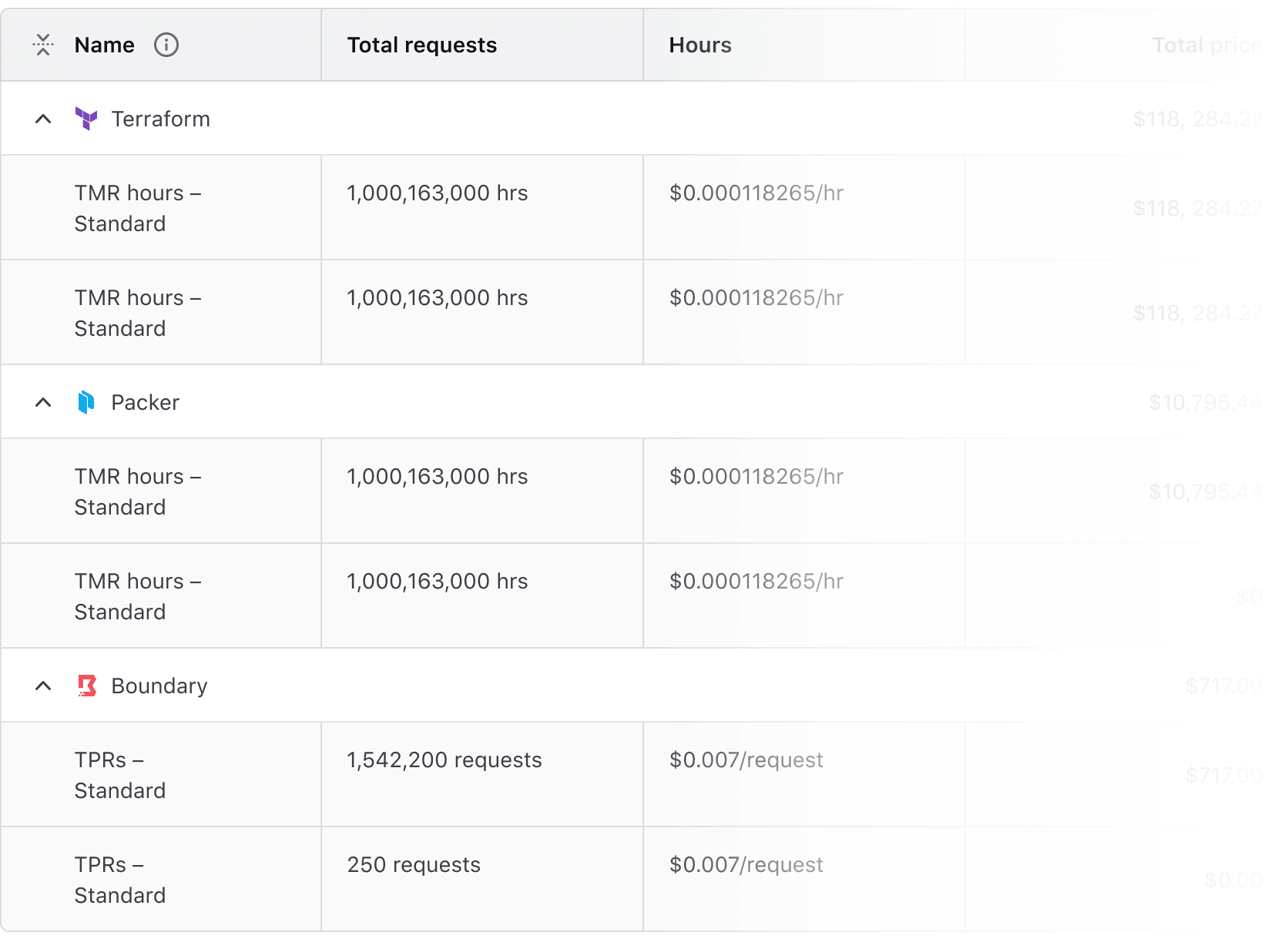
Task: Click the blue Packer logo icon
Action: 86,403
